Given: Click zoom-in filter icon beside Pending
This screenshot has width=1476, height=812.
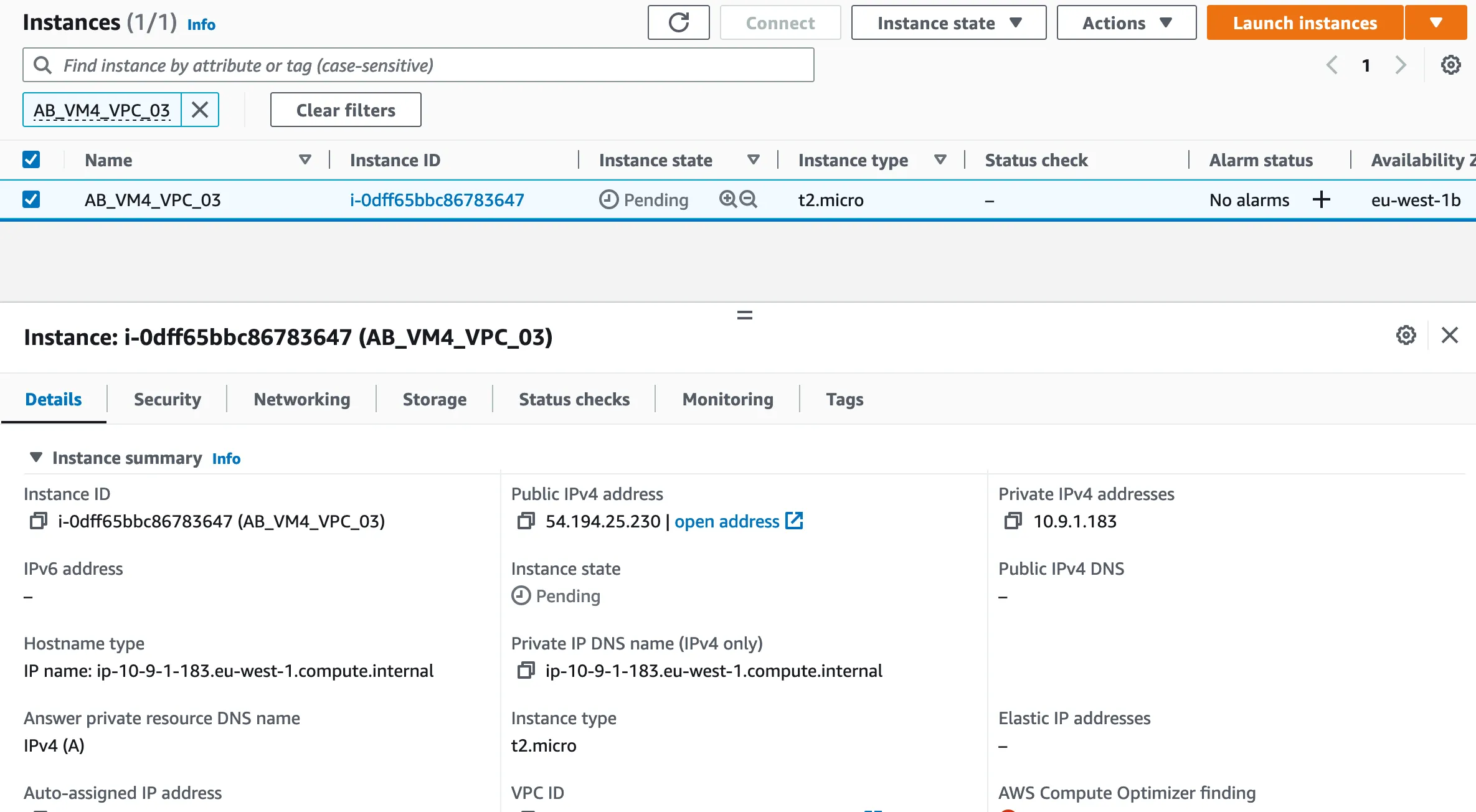Looking at the screenshot, I should click(727, 199).
